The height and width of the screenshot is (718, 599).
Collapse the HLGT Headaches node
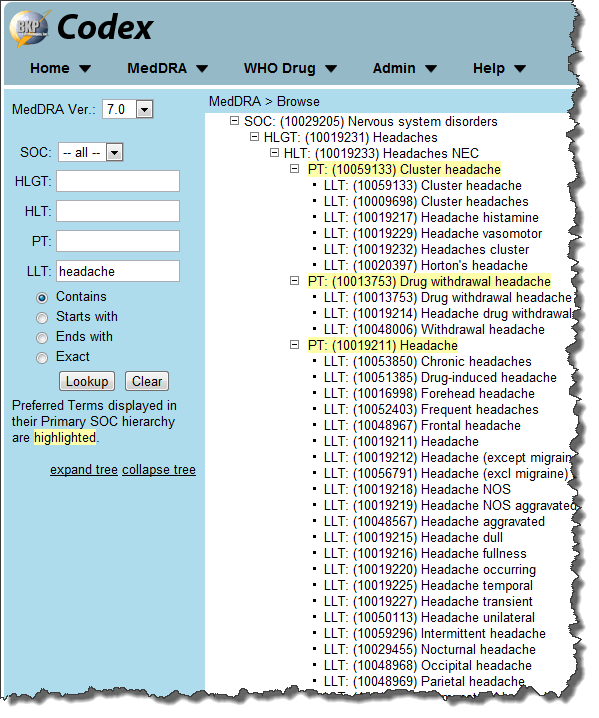tap(255, 137)
